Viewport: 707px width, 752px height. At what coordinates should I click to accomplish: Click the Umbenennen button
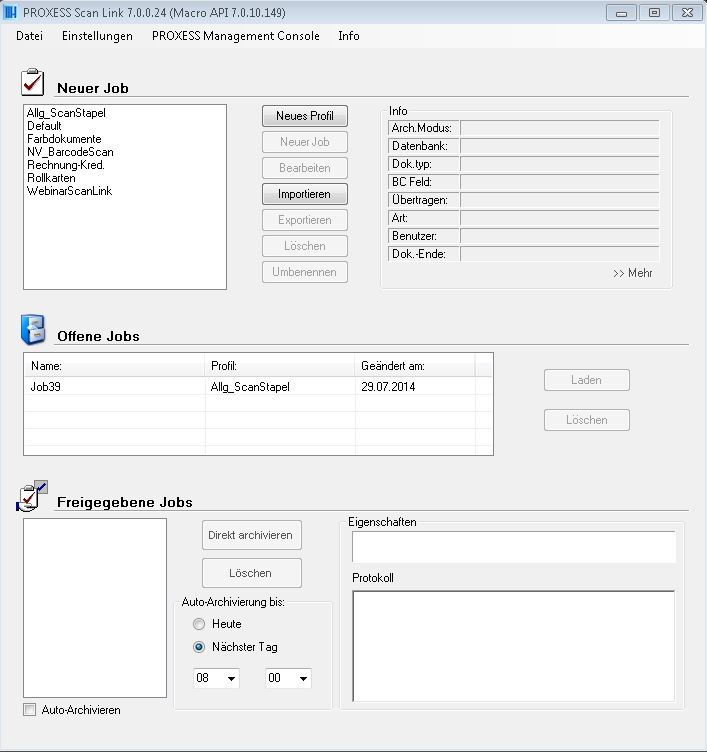(305, 272)
